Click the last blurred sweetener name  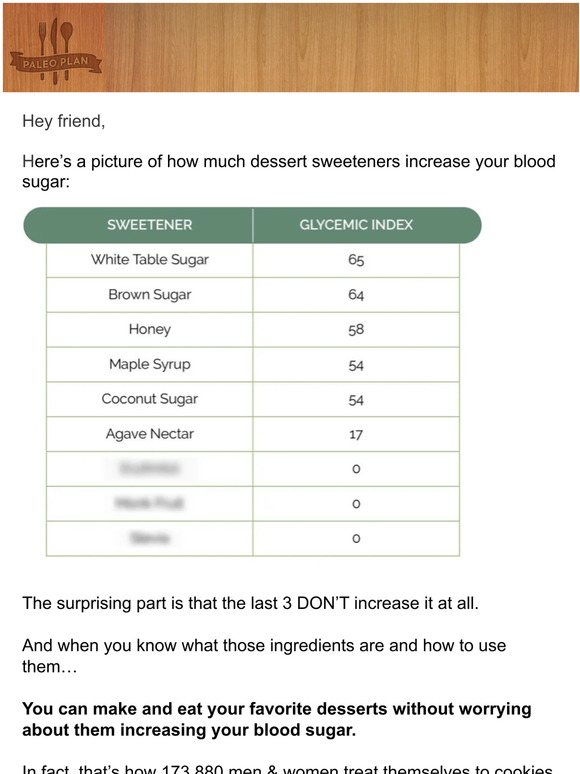click(150, 538)
